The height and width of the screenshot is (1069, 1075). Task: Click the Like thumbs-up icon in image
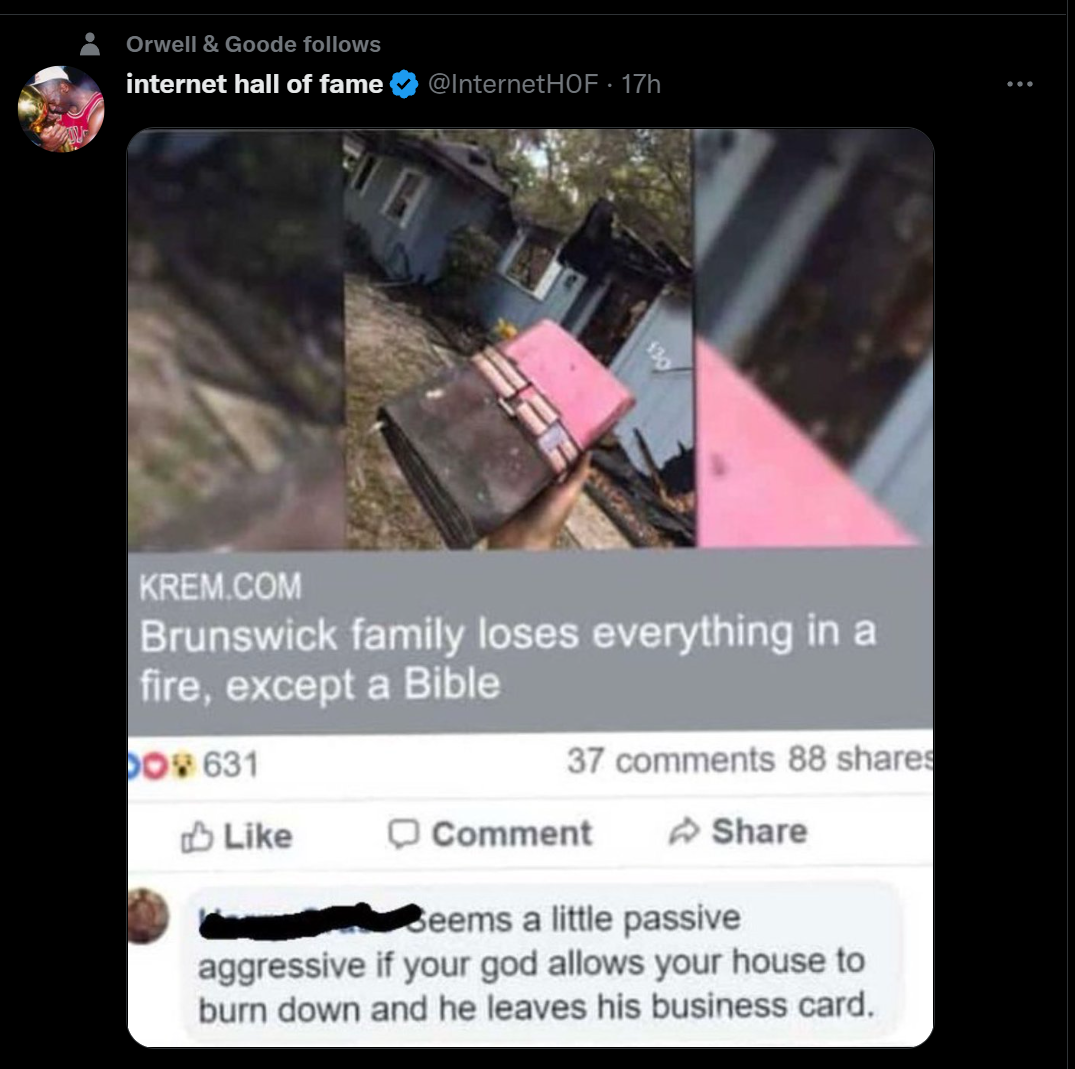(197, 836)
